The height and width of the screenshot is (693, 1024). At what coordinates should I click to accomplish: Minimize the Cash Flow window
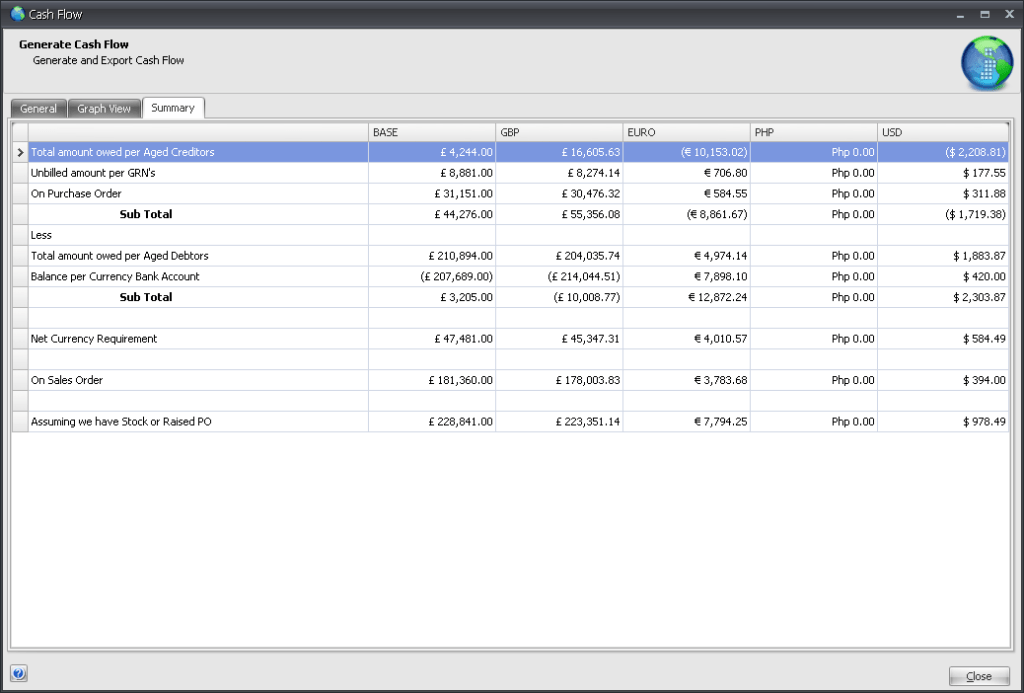[960, 14]
